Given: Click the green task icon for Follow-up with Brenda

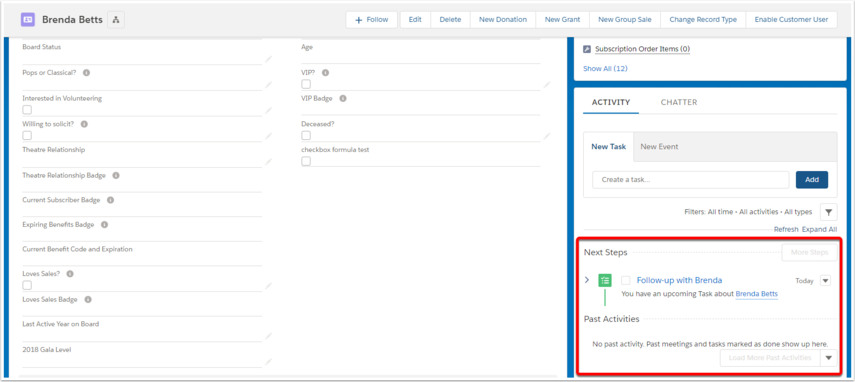Looking at the screenshot, I should pos(604,281).
